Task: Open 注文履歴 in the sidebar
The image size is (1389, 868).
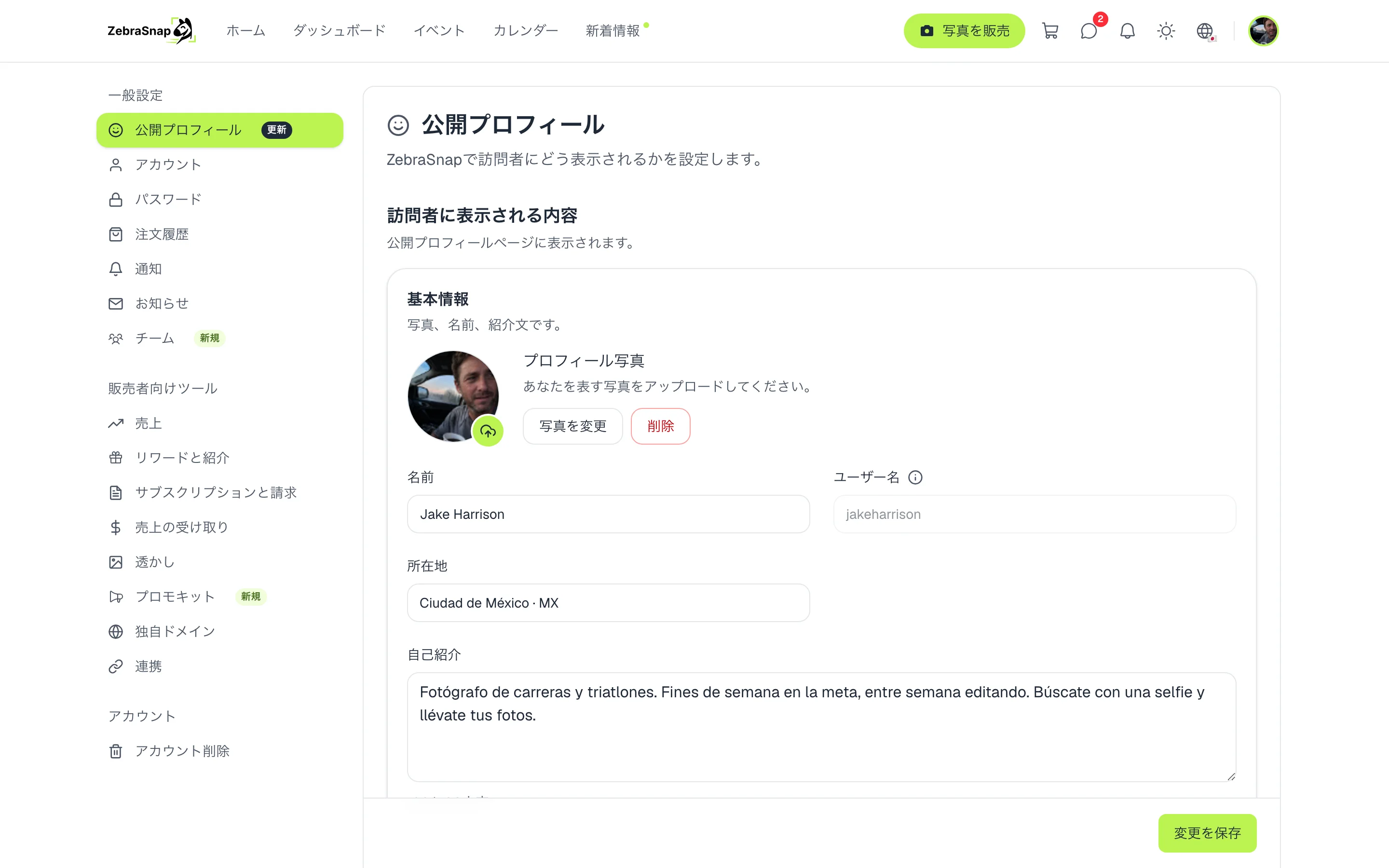Action: tap(220, 234)
